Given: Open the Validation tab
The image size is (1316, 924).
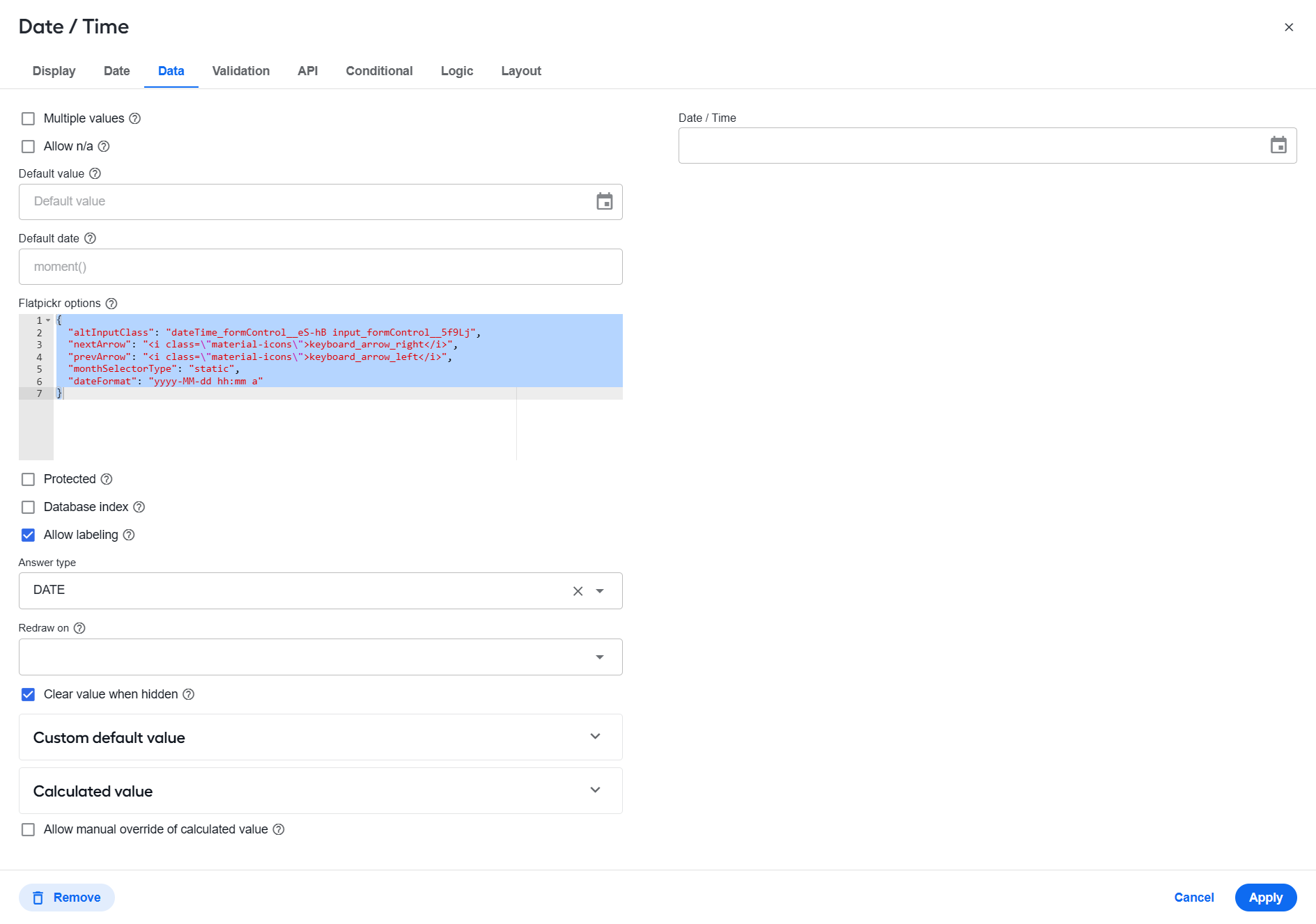Looking at the screenshot, I should (x=241, y=71).
